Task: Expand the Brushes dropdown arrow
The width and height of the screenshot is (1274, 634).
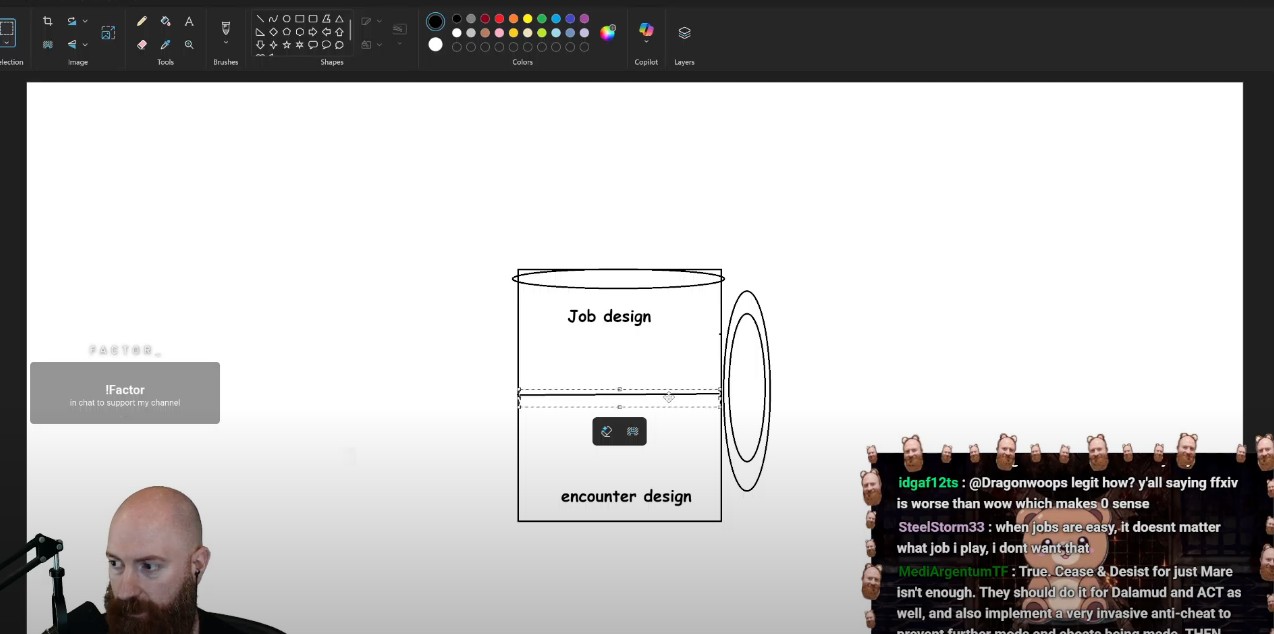Action: pos(225,42)
